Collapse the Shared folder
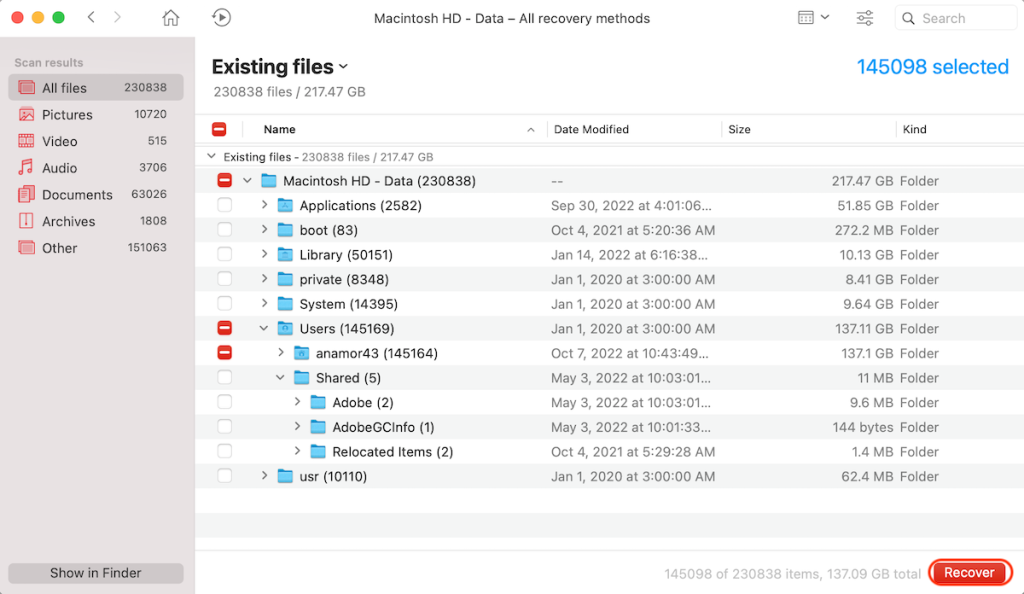 (x=280, y=377)
